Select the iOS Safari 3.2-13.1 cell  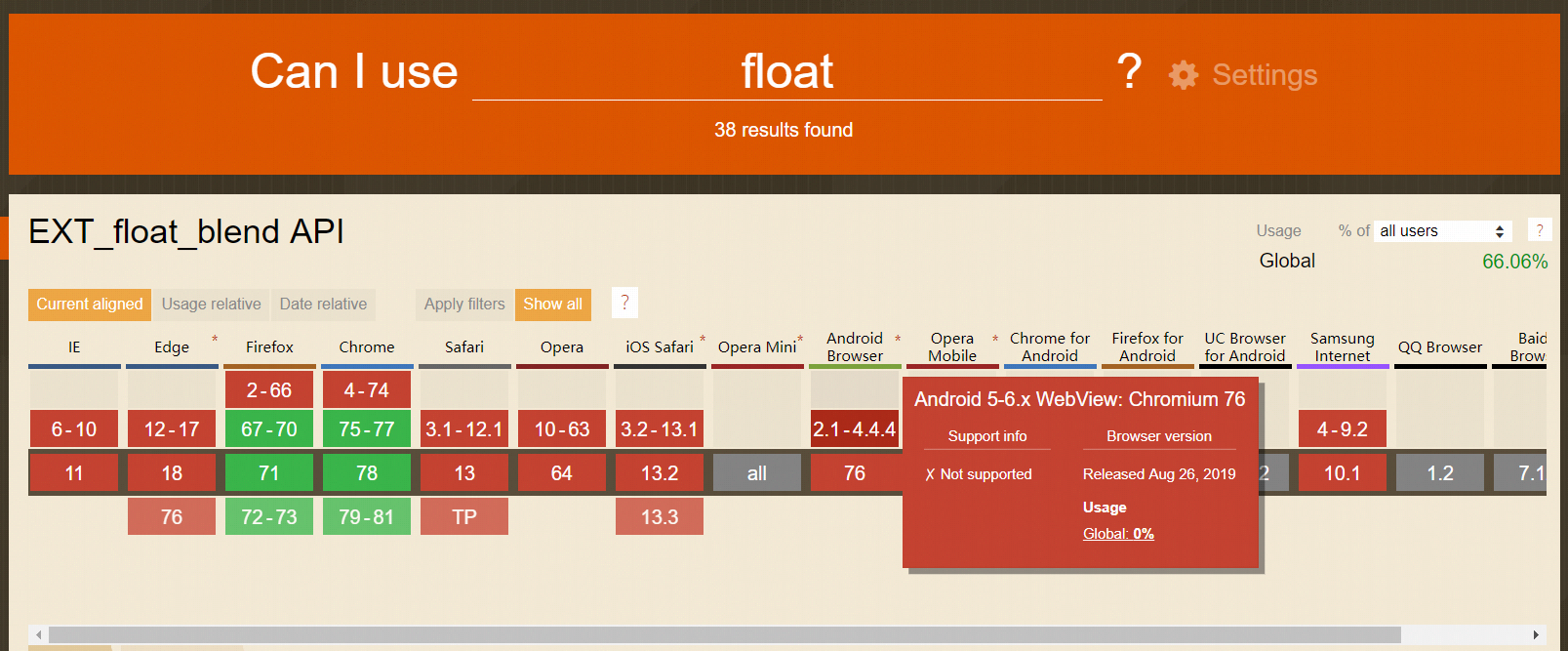tap(660, 429)
